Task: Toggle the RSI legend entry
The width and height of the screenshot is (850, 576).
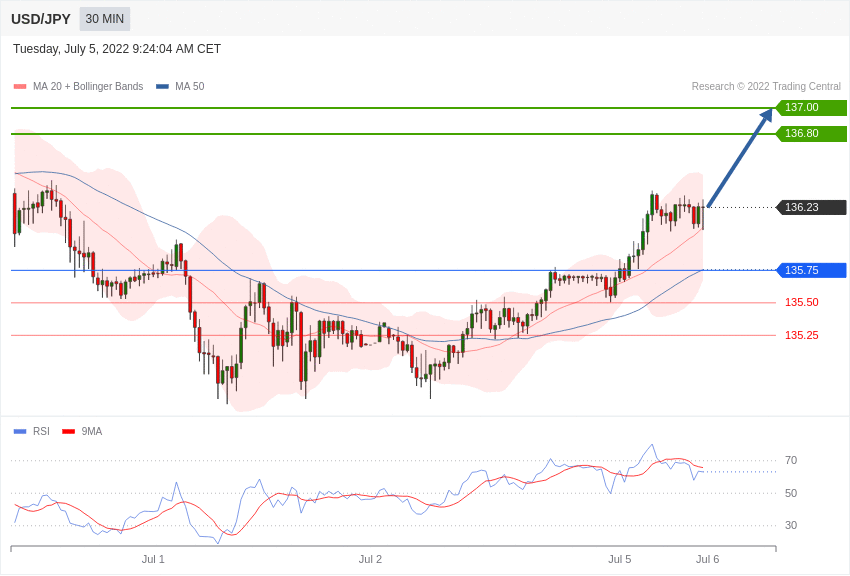Action: (x=31, y=431)
